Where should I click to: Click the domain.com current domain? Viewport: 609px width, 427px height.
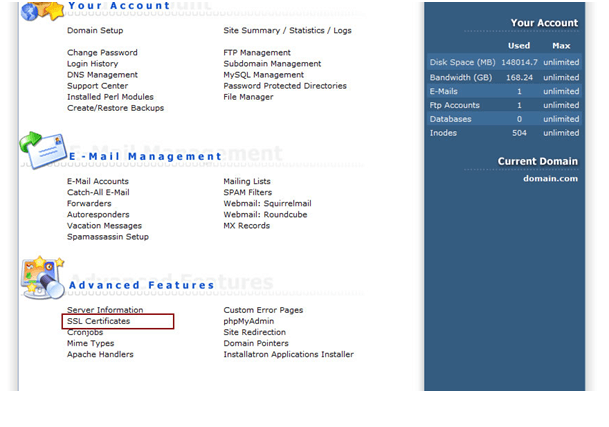click(550, 179)
